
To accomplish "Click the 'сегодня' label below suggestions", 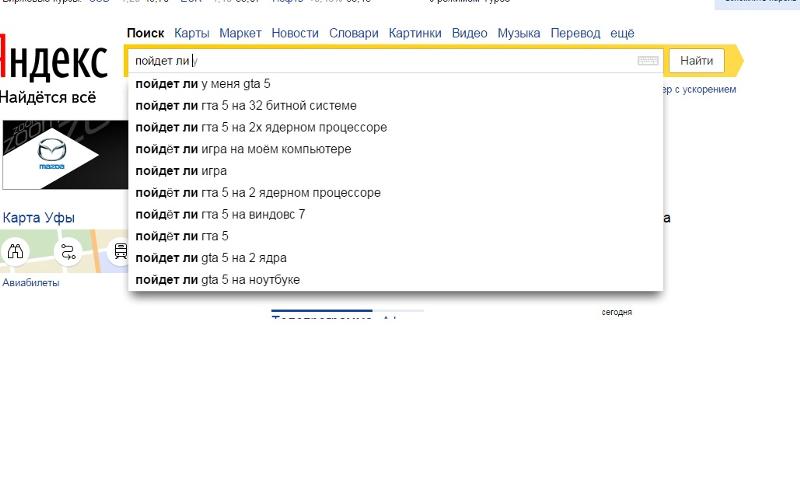I will click(616, 312).
